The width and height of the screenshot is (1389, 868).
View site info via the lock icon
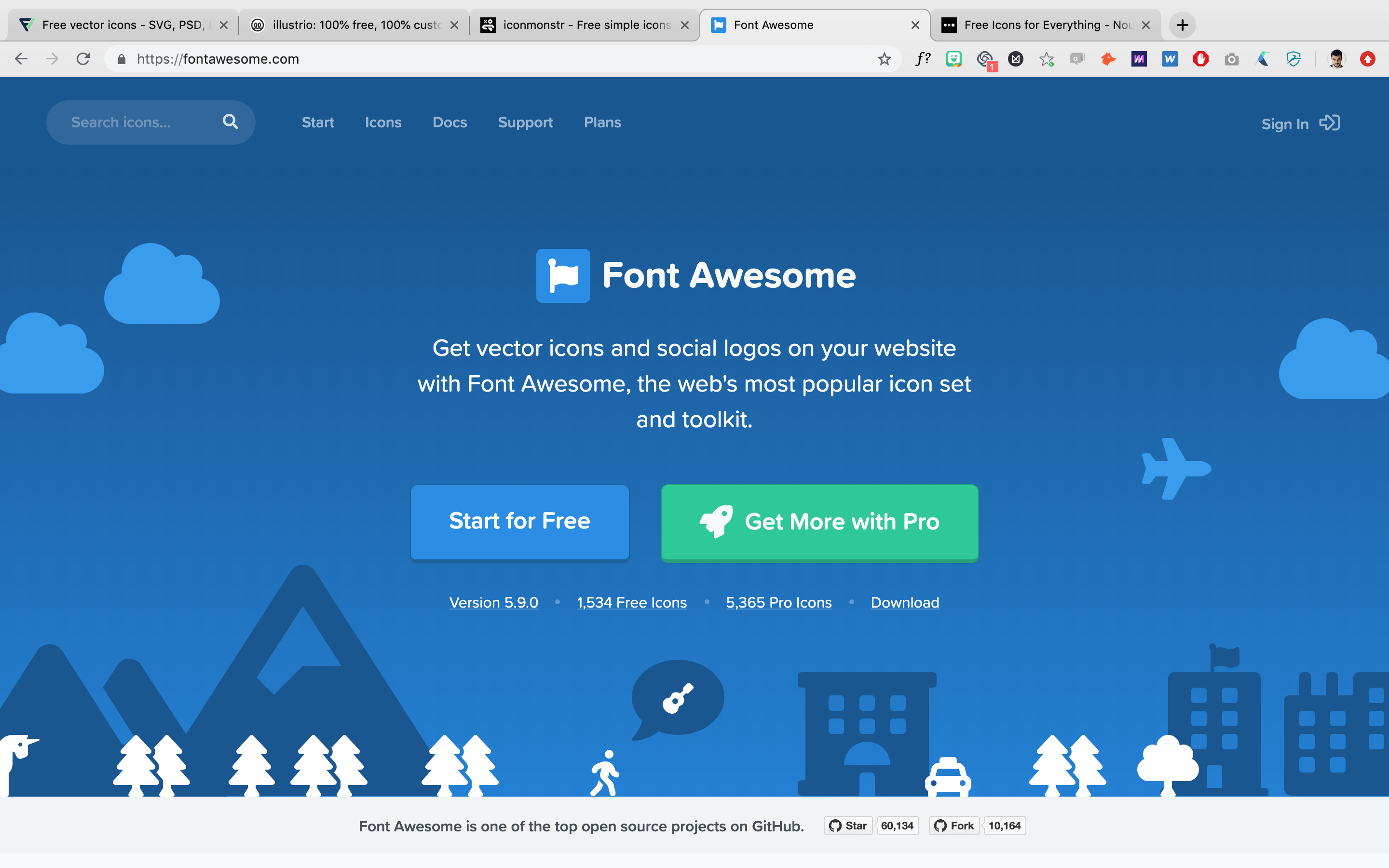pos(121,59)
